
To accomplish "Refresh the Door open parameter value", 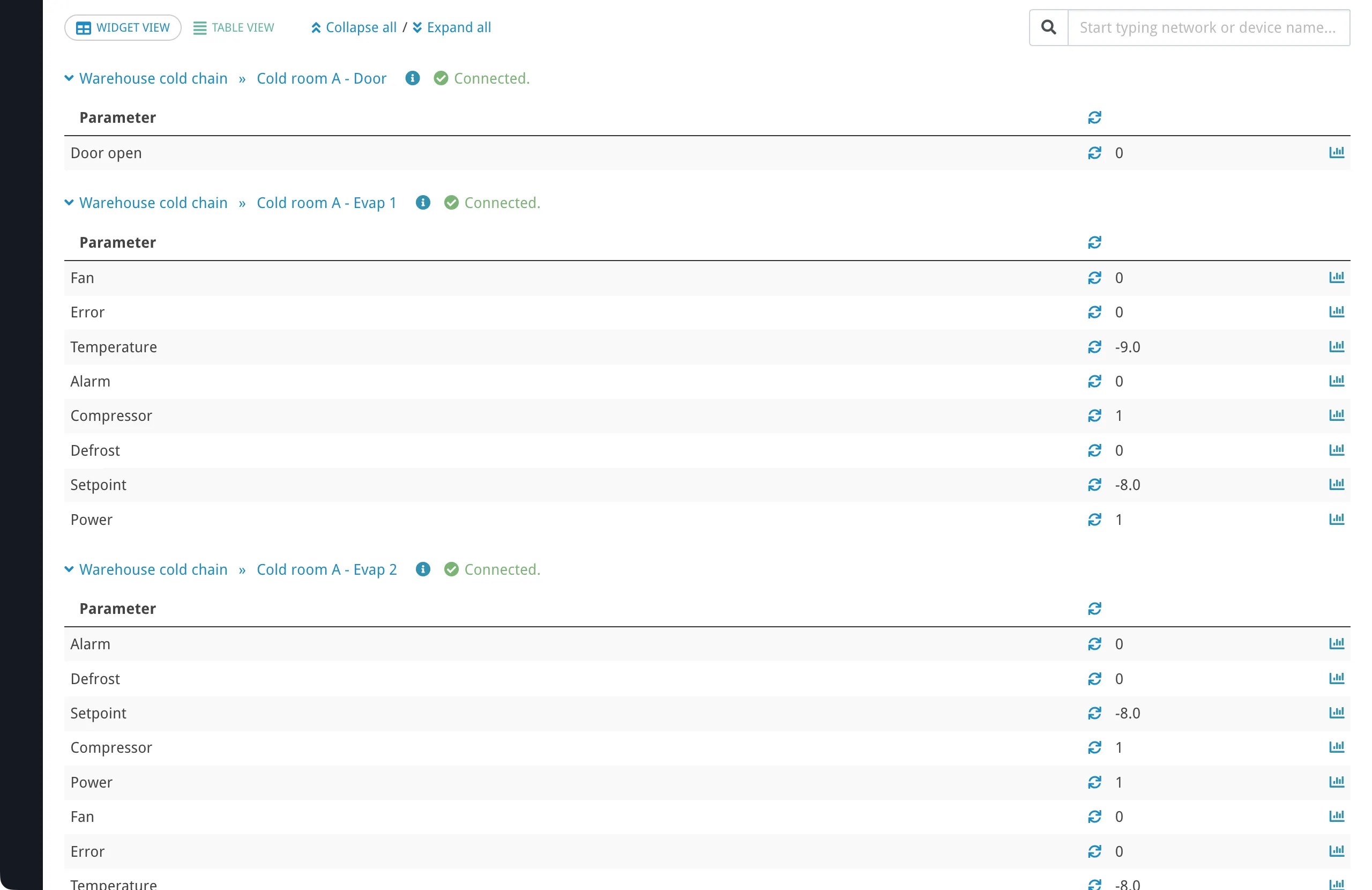I will point(1094,153).
